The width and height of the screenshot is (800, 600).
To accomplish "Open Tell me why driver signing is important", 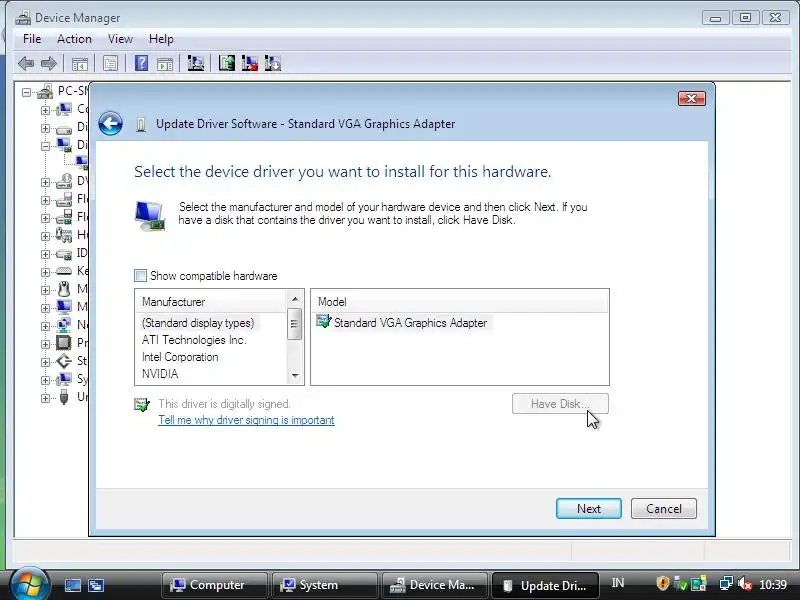I will point(246,420).
